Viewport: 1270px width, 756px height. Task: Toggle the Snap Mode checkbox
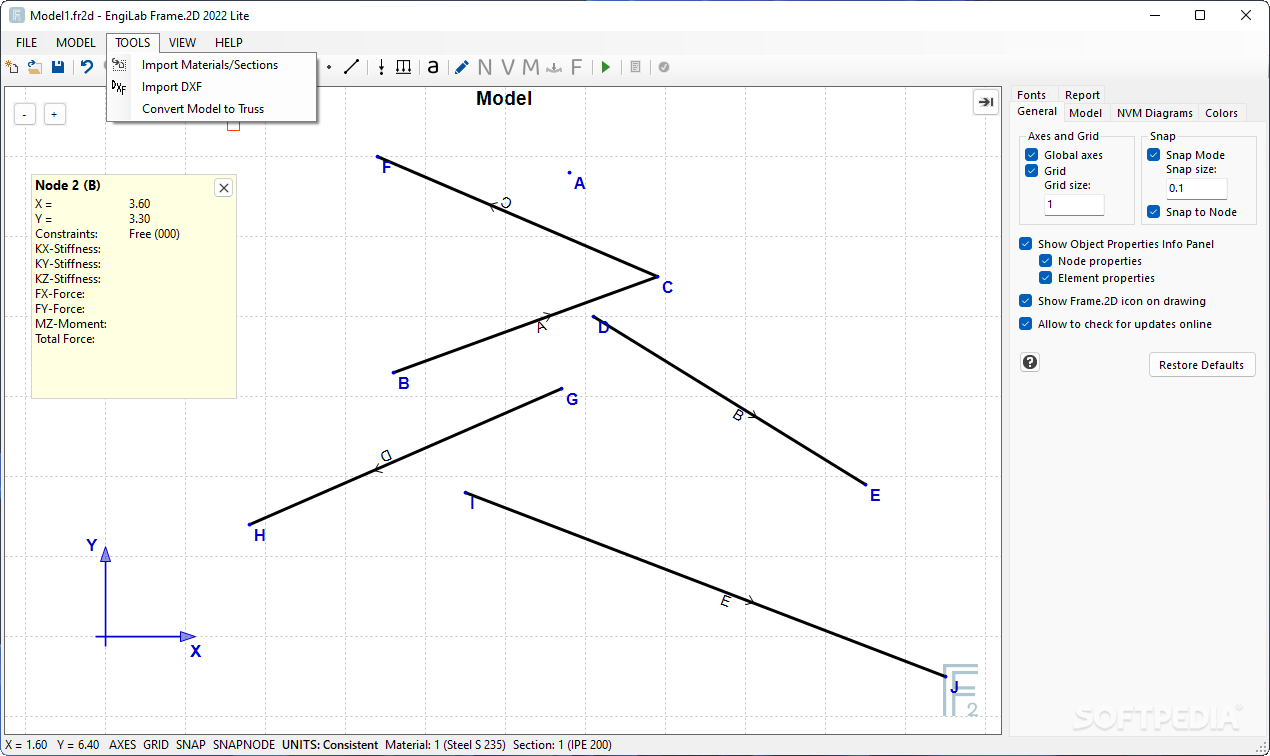[1154, 155]
